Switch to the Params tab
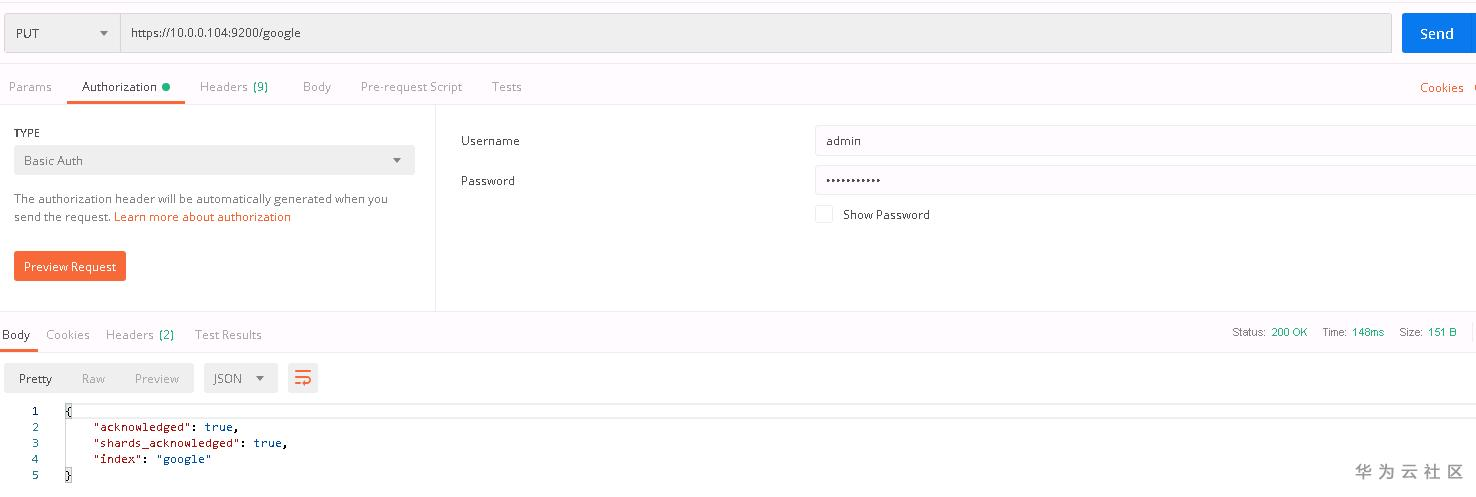The width and height of the screenshot is (1476, 497). [30, 87]
